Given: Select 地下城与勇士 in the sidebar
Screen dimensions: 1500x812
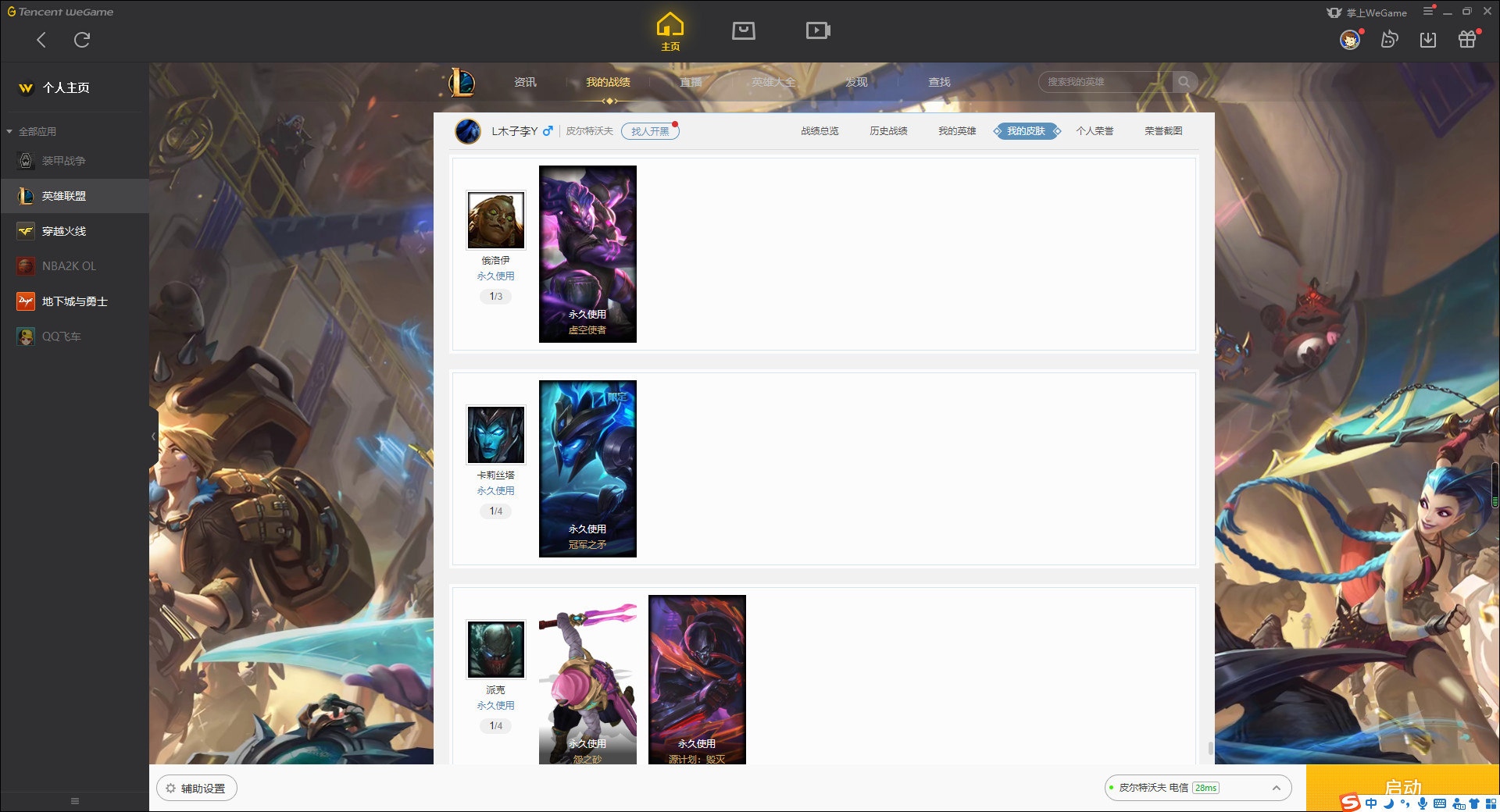Looking at the screenshot, I should point(74,301).
